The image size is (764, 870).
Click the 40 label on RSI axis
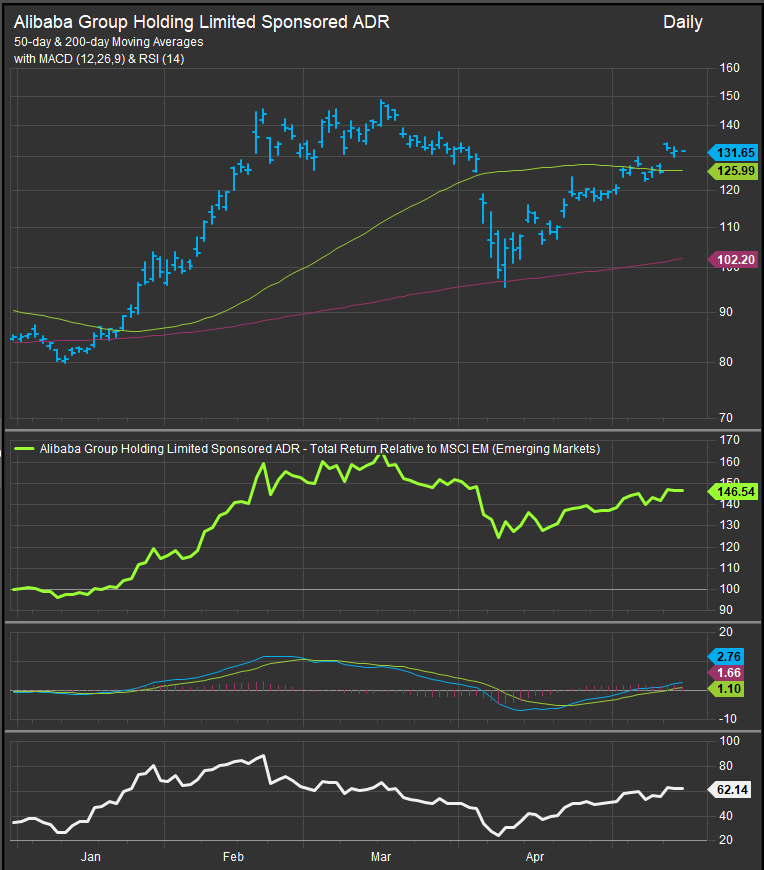point(726,816)
